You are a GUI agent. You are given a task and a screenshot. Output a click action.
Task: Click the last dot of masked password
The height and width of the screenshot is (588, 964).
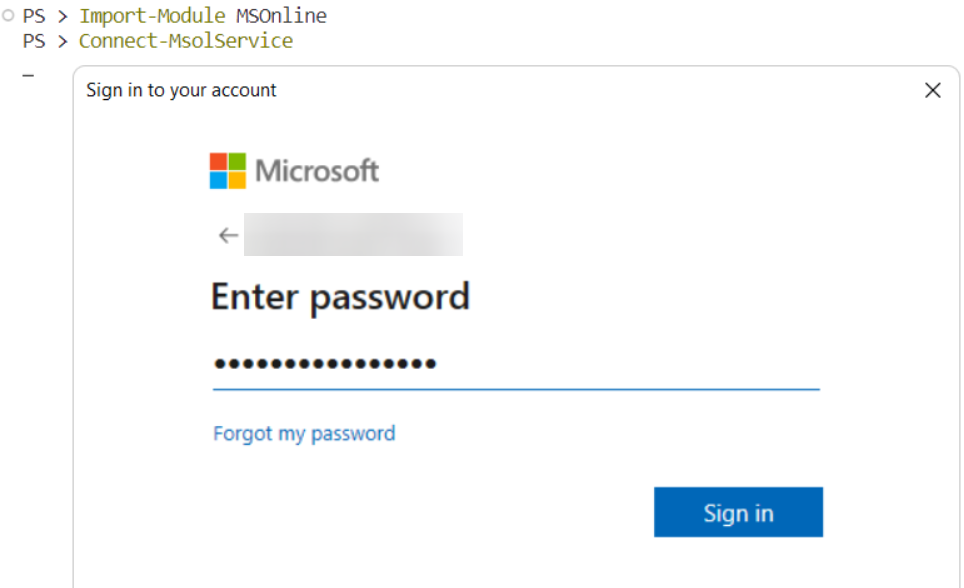click(x=431, y=364)
